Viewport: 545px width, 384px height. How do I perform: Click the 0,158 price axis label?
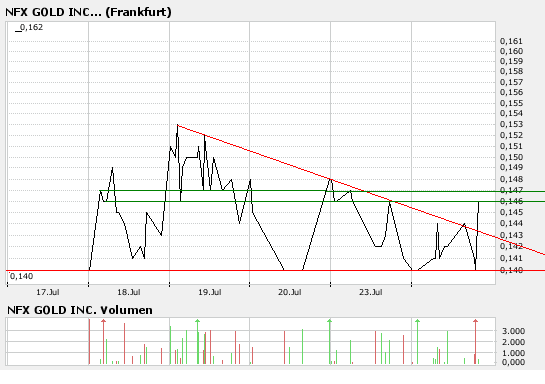click(x=511, y=72)
